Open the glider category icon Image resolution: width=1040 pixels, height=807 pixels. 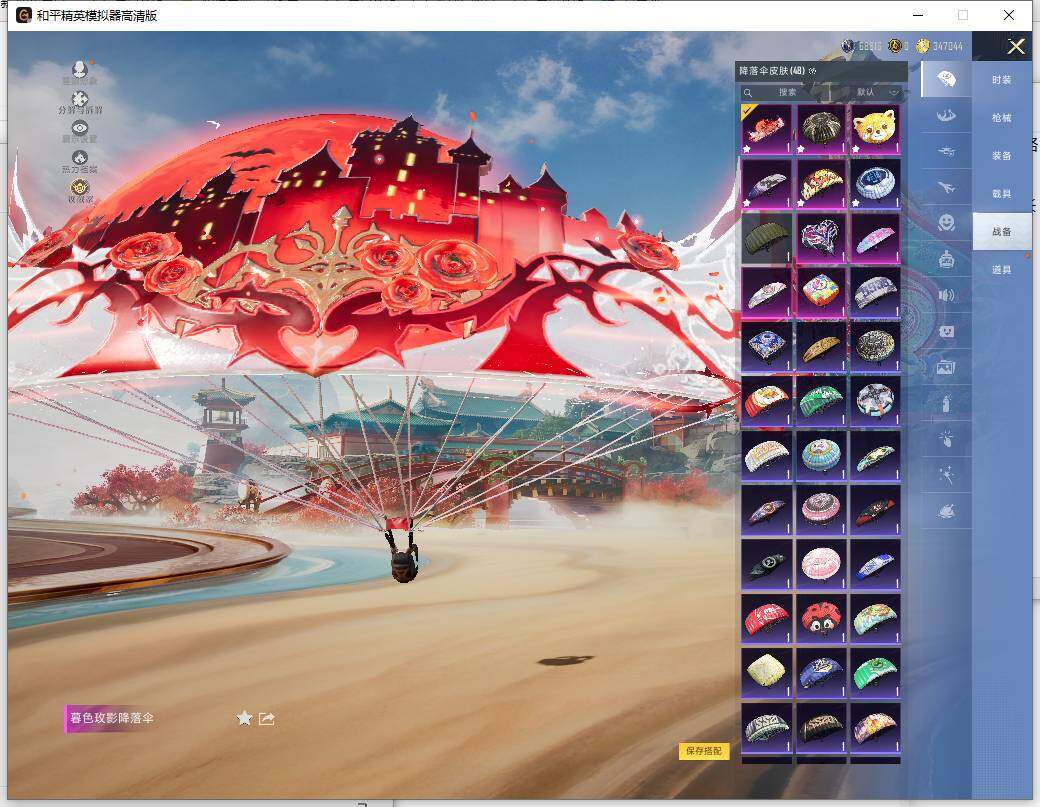coord(946,115)
